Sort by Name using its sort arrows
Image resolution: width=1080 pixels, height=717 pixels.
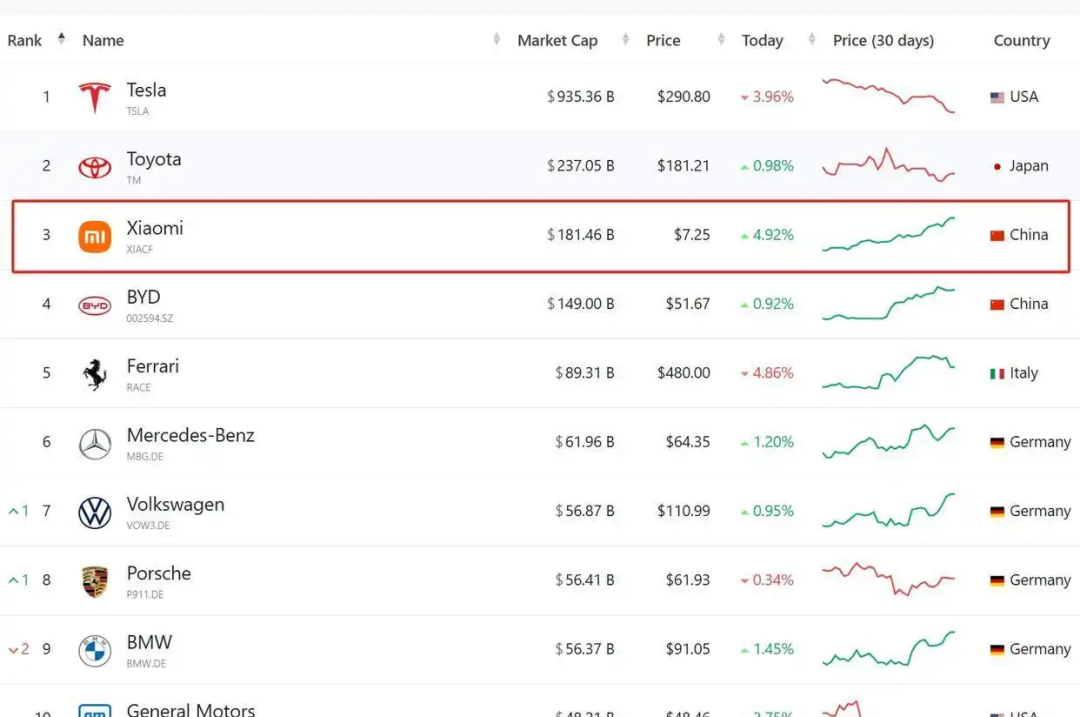[496, 39]
